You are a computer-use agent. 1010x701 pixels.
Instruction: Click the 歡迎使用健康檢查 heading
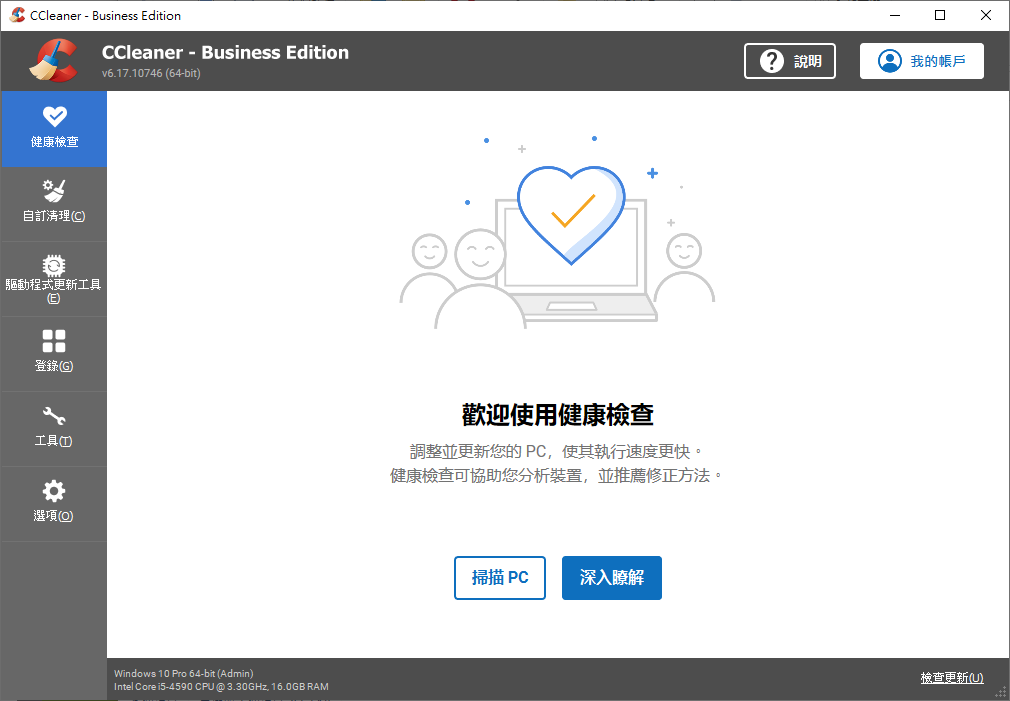[x=558, y=415]
